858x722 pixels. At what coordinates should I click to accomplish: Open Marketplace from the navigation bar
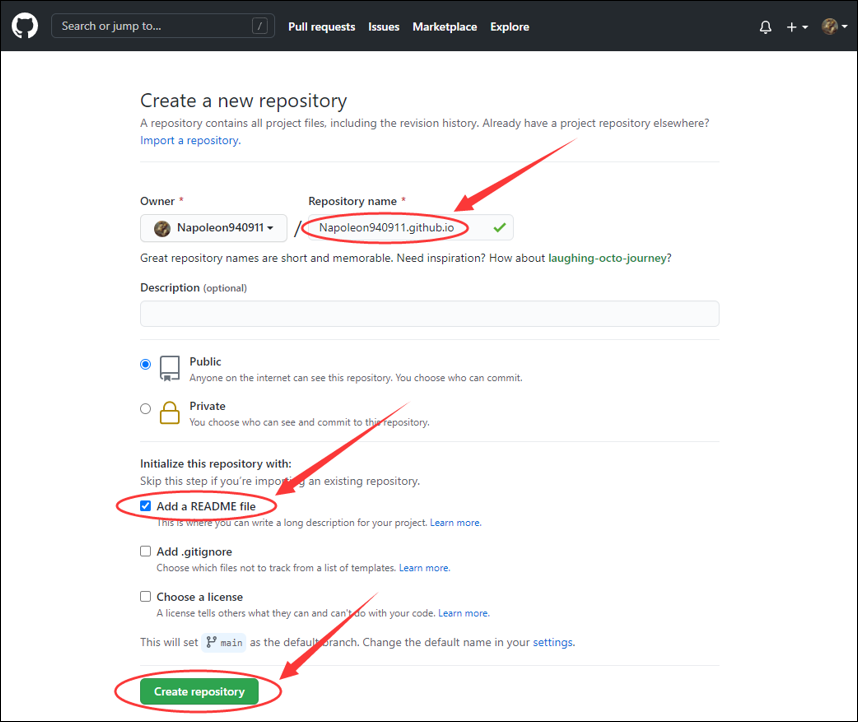pyautogui.click(x=444, y=27)
